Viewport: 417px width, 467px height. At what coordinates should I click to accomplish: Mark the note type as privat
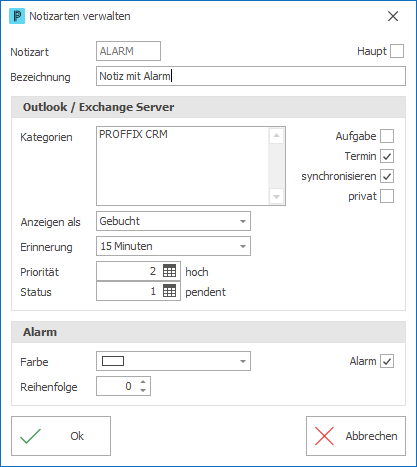[x=387, y=196]
